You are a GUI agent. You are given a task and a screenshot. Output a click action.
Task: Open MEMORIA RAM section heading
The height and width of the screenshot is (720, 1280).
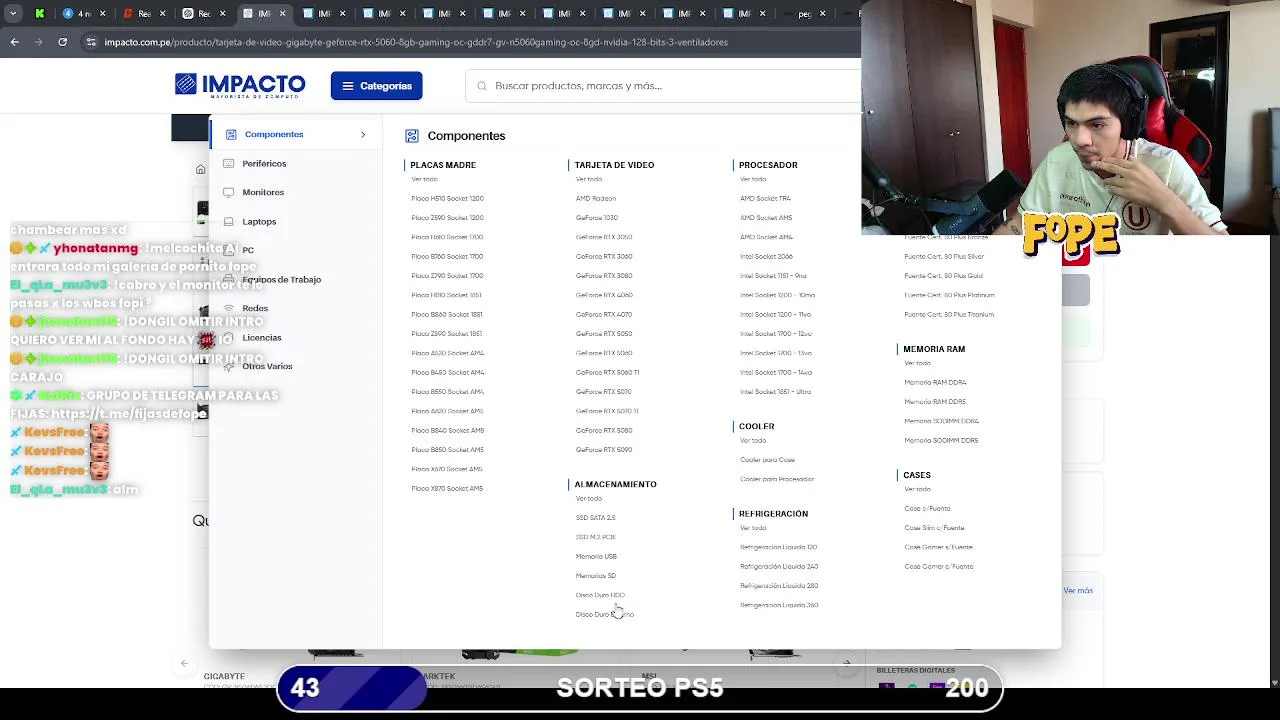(934, 349)
